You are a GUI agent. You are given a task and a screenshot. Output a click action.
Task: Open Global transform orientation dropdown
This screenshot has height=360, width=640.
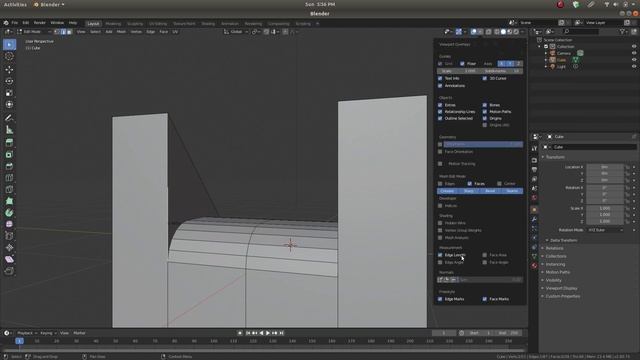click(x=236, y=31)
